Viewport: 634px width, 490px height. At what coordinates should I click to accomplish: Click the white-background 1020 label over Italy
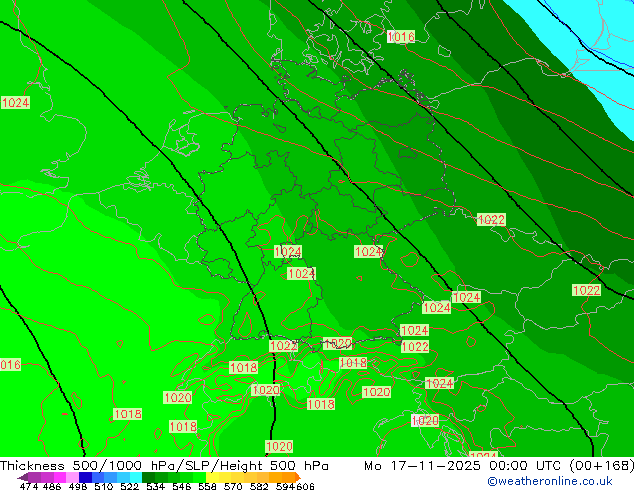pyautogui.click(x=425, y=420)
